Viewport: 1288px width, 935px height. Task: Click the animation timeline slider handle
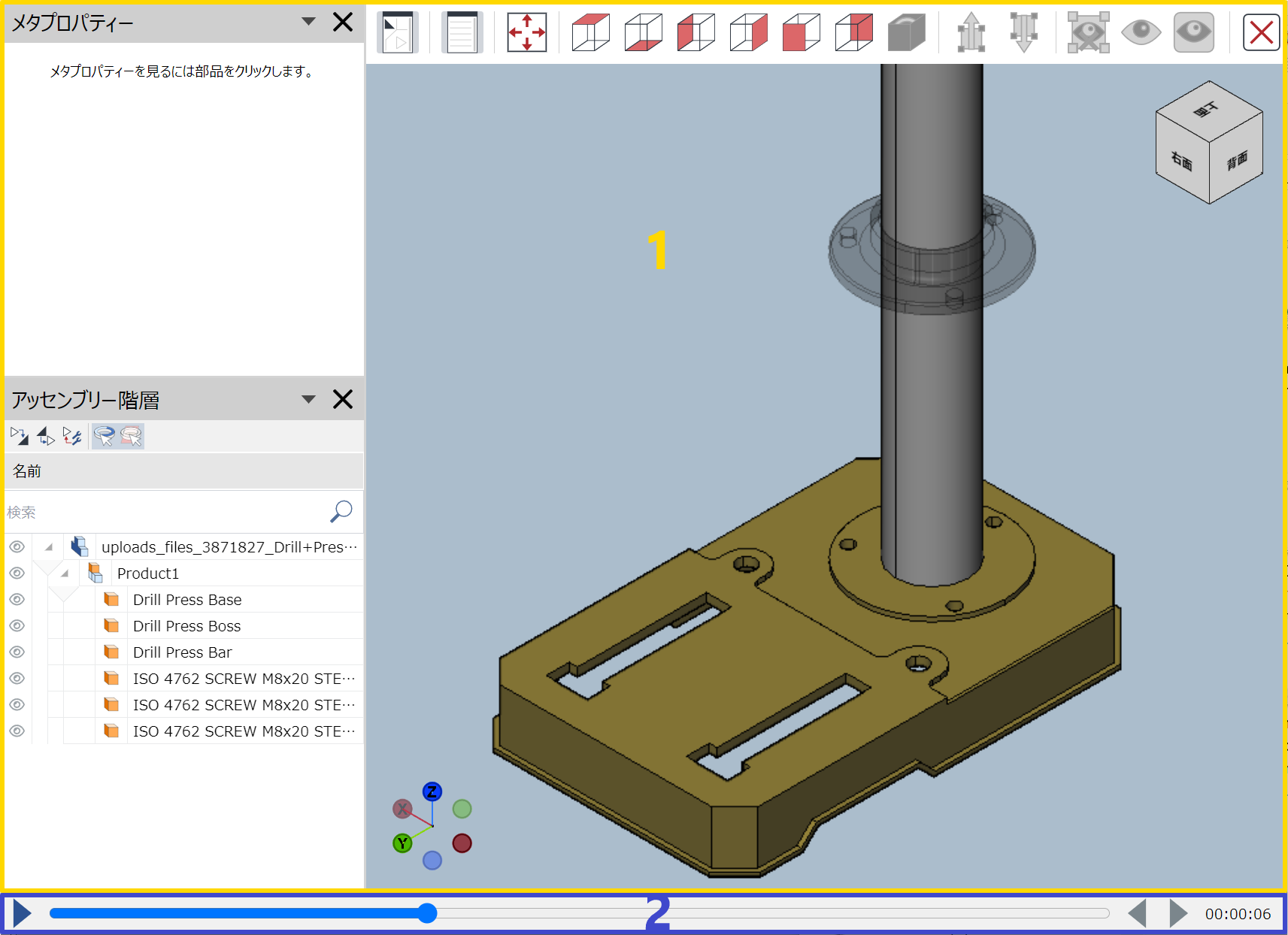427,913
